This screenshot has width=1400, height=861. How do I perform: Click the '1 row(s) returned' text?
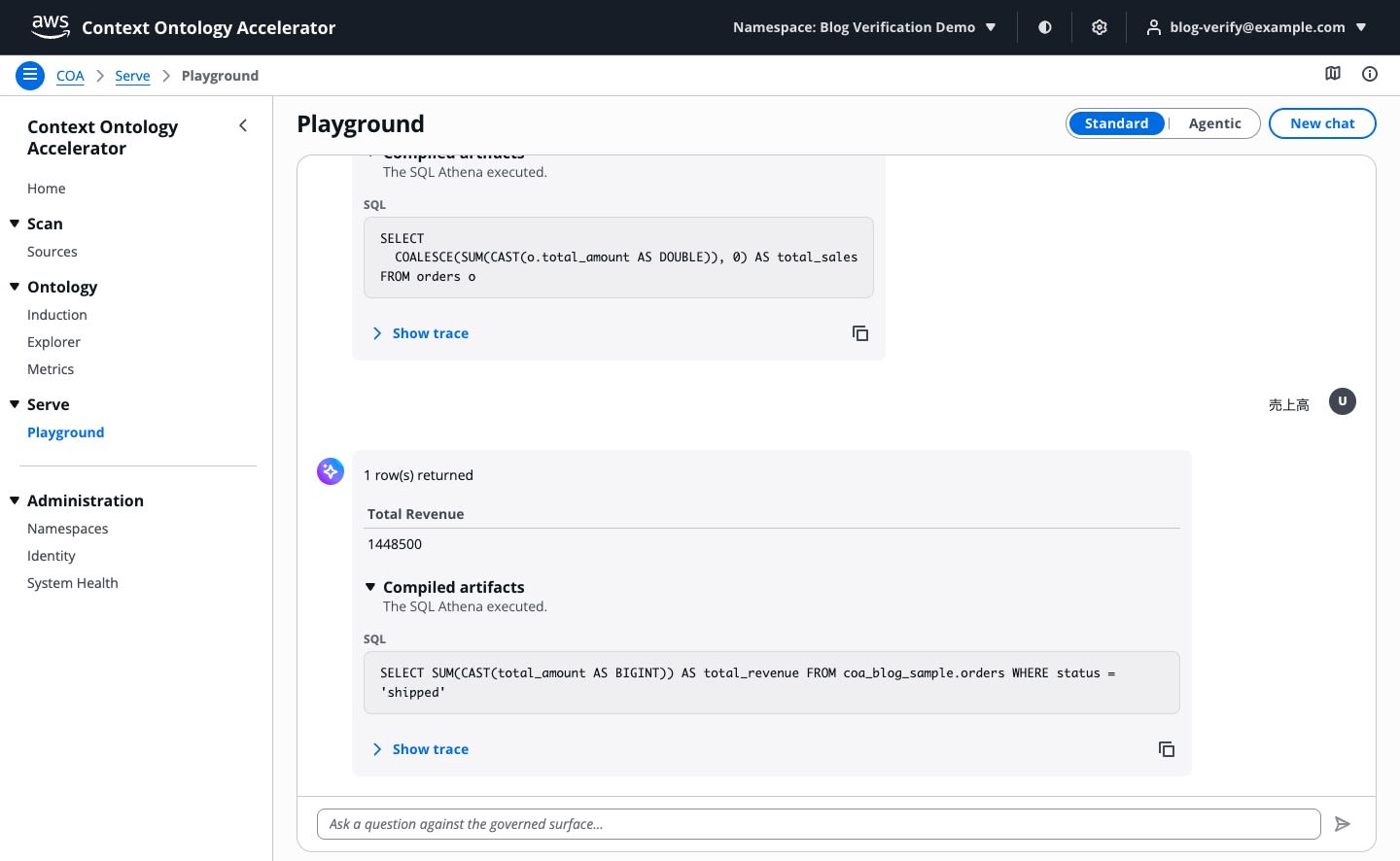(419, 475)
